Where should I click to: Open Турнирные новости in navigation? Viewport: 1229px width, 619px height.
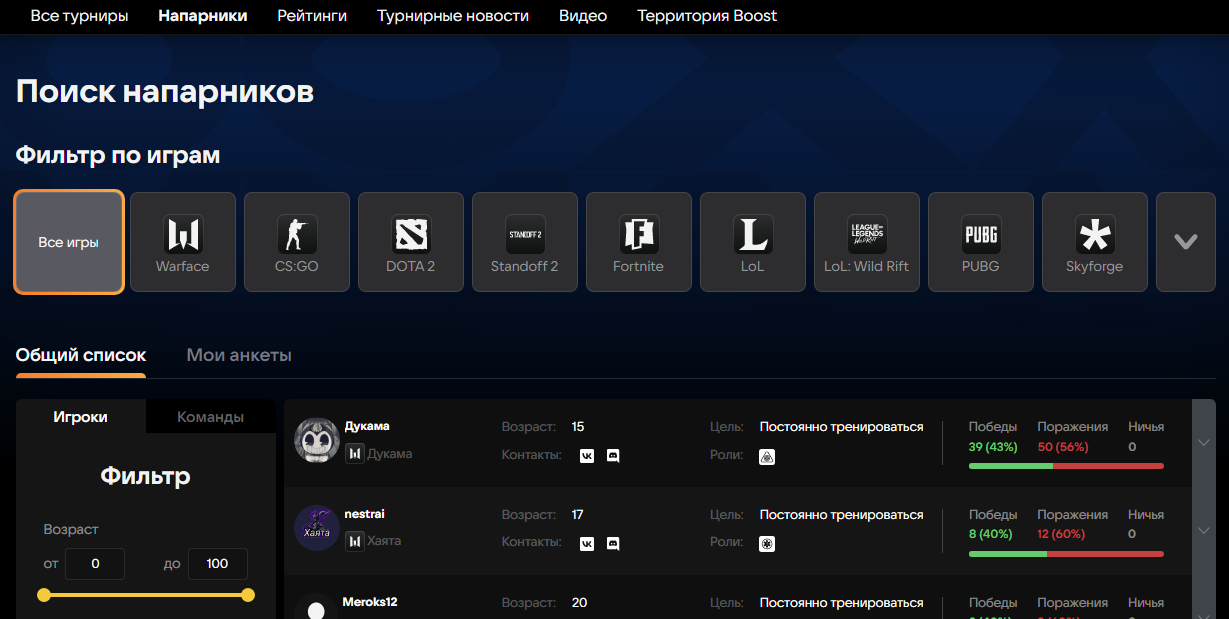453,16
